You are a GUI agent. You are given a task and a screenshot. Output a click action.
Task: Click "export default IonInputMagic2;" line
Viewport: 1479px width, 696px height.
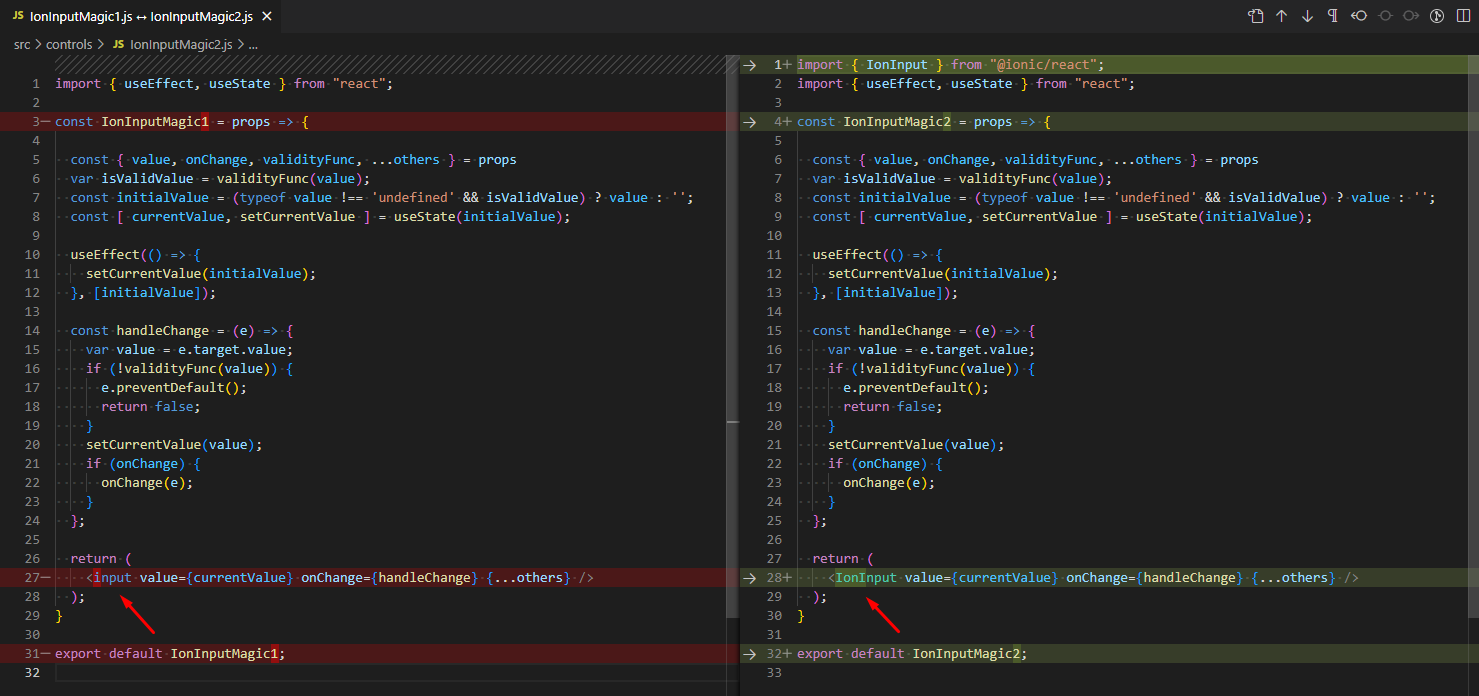912,654
